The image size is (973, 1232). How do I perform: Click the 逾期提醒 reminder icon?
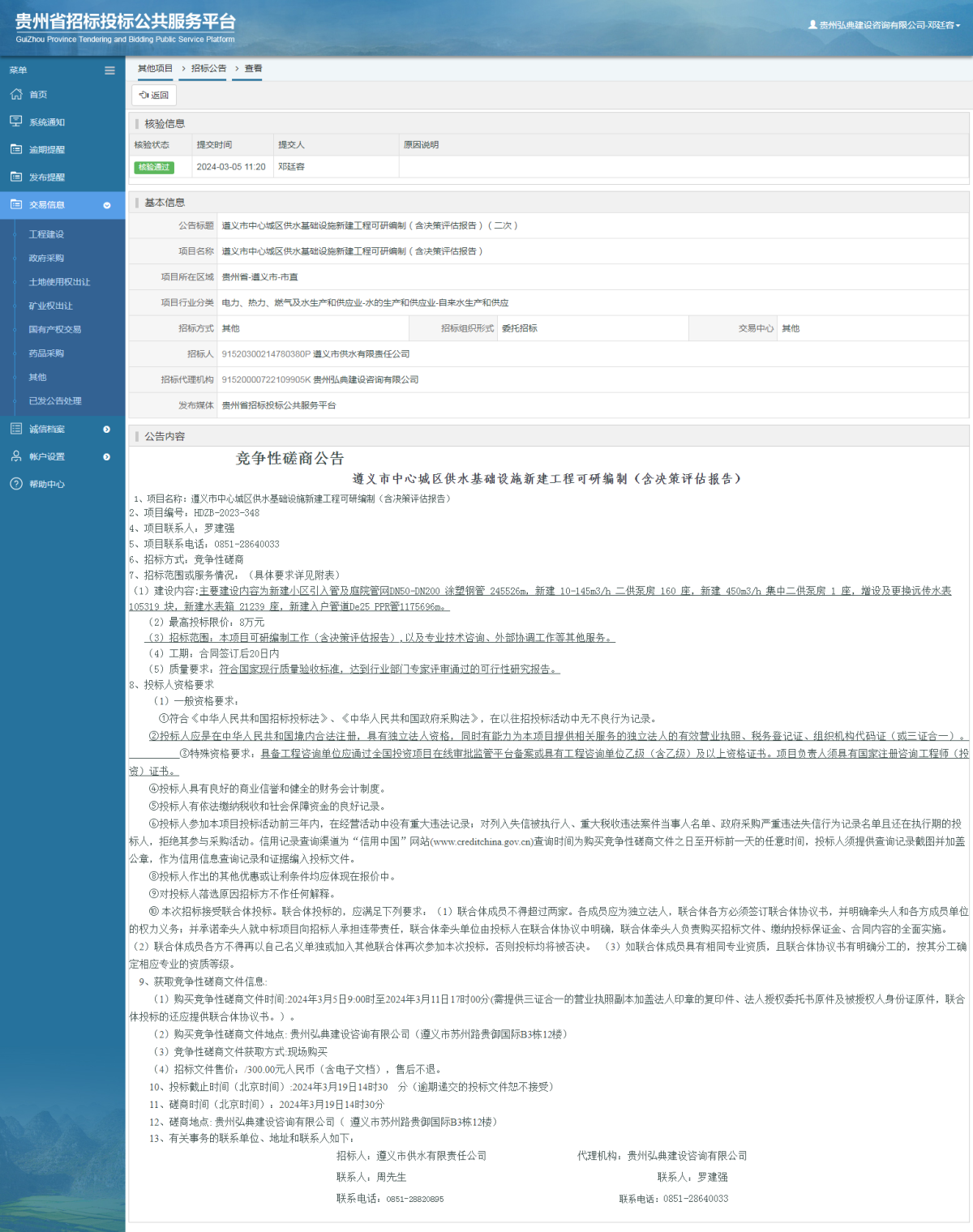tap(17, 149)
